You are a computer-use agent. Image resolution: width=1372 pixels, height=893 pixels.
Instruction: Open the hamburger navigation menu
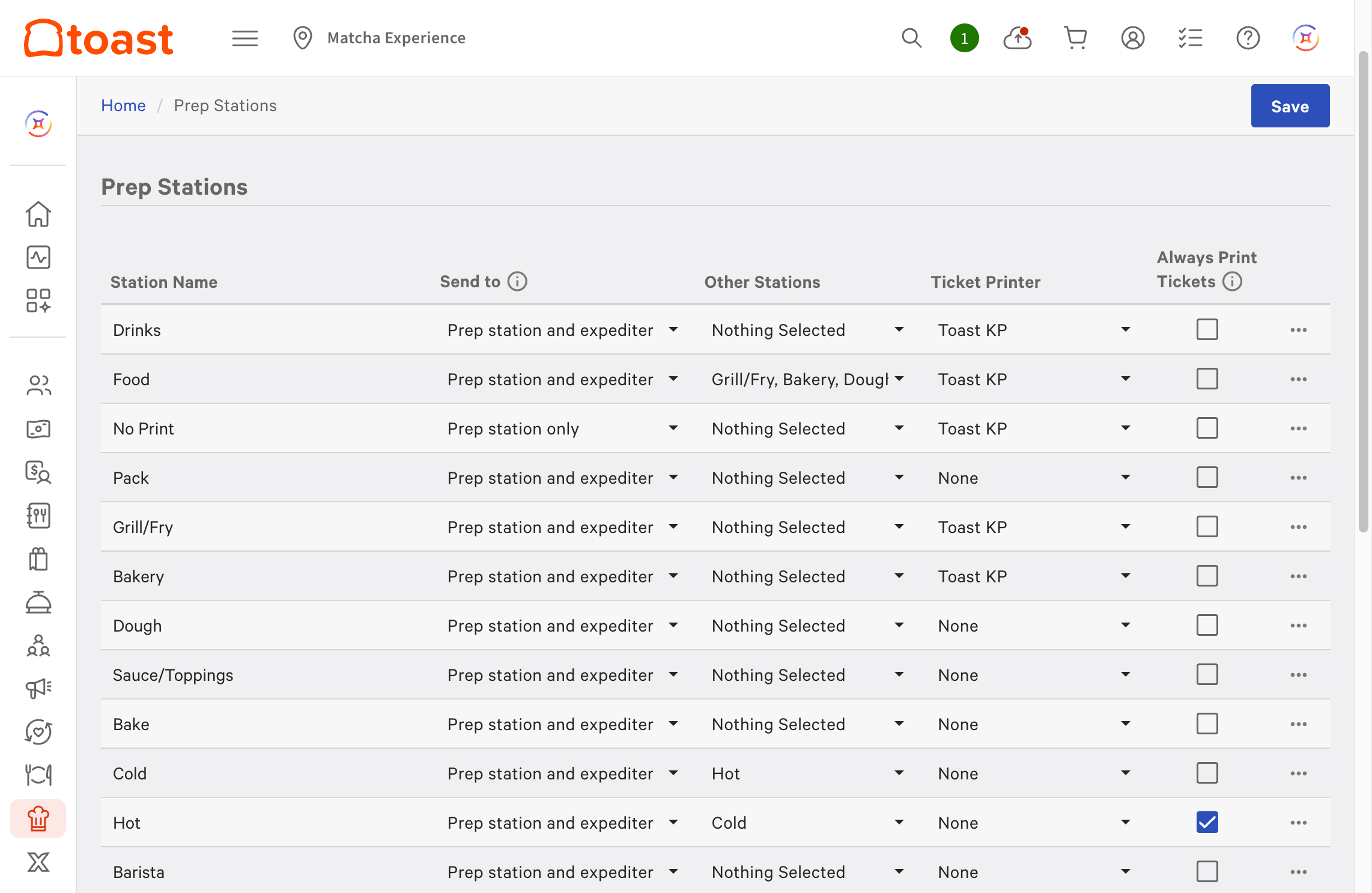pyautogui.click(x=245, y=38)
